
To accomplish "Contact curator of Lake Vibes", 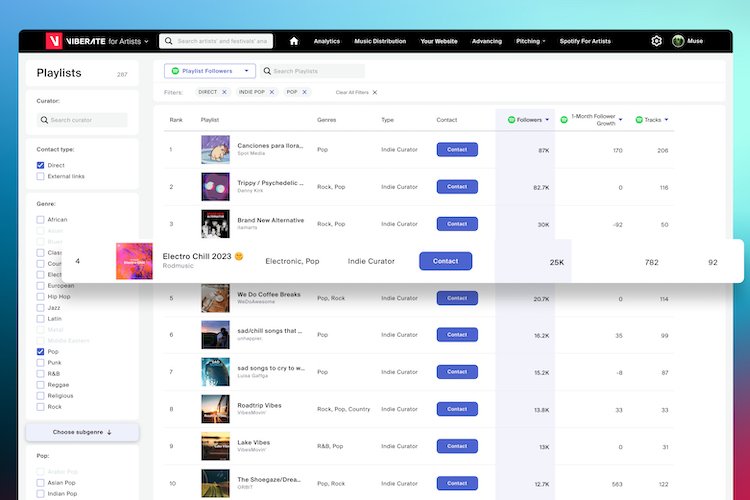I will click(x=457, y=446).
